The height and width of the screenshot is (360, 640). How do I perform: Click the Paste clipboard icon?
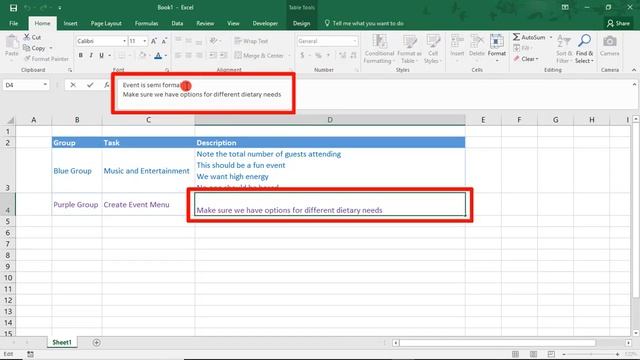pos(12,42)
